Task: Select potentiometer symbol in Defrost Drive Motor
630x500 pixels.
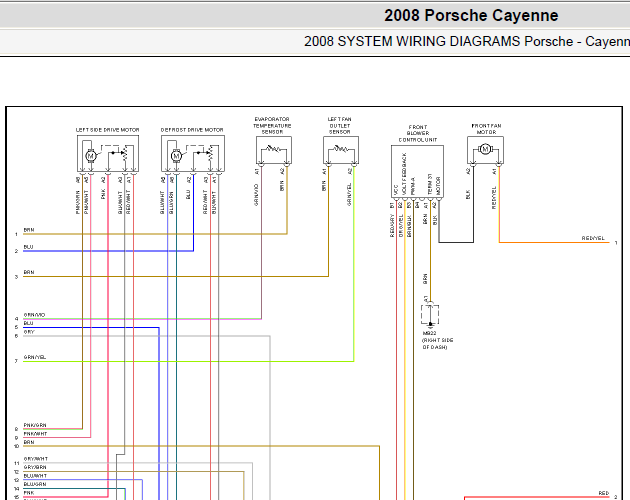Action: (x=211, y=153)
